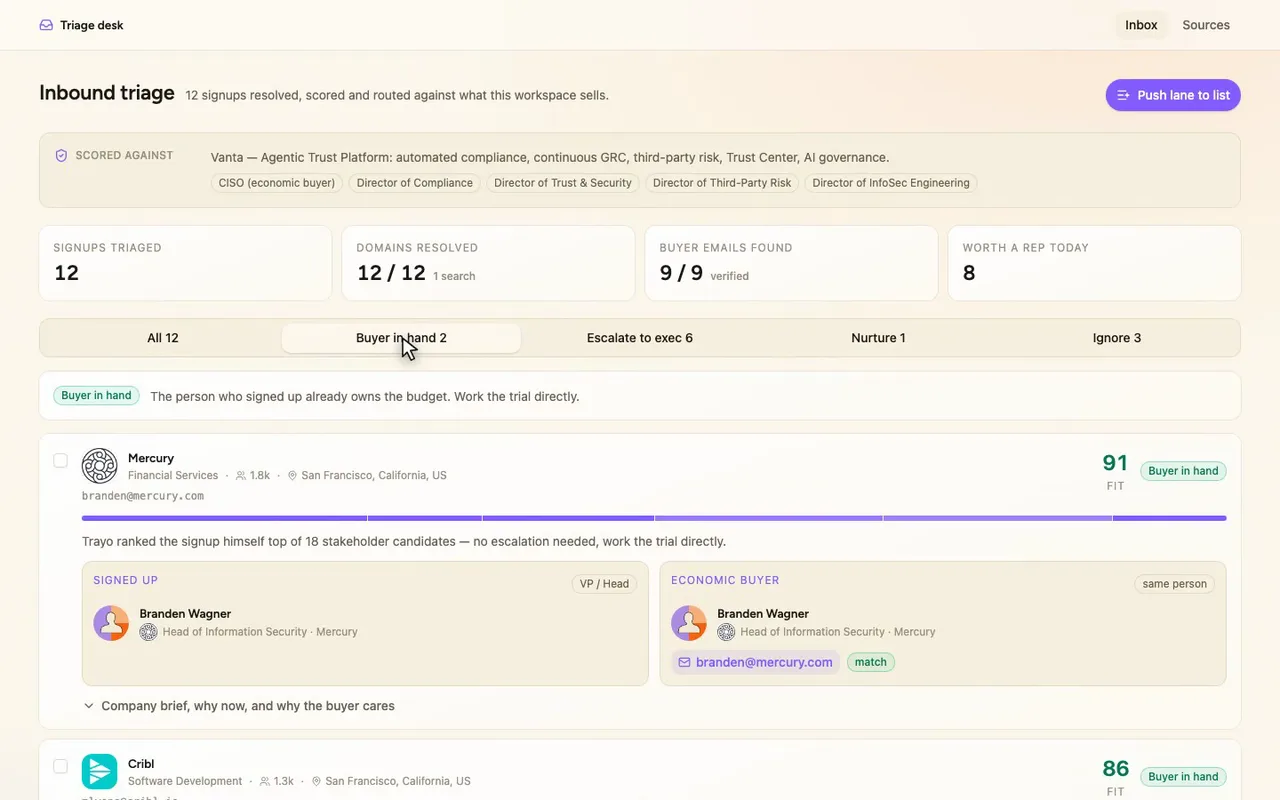Viewport: 1280px width, 800px height.
Task: Click the Director of Trust & Security chip
Action: [563, 183]
